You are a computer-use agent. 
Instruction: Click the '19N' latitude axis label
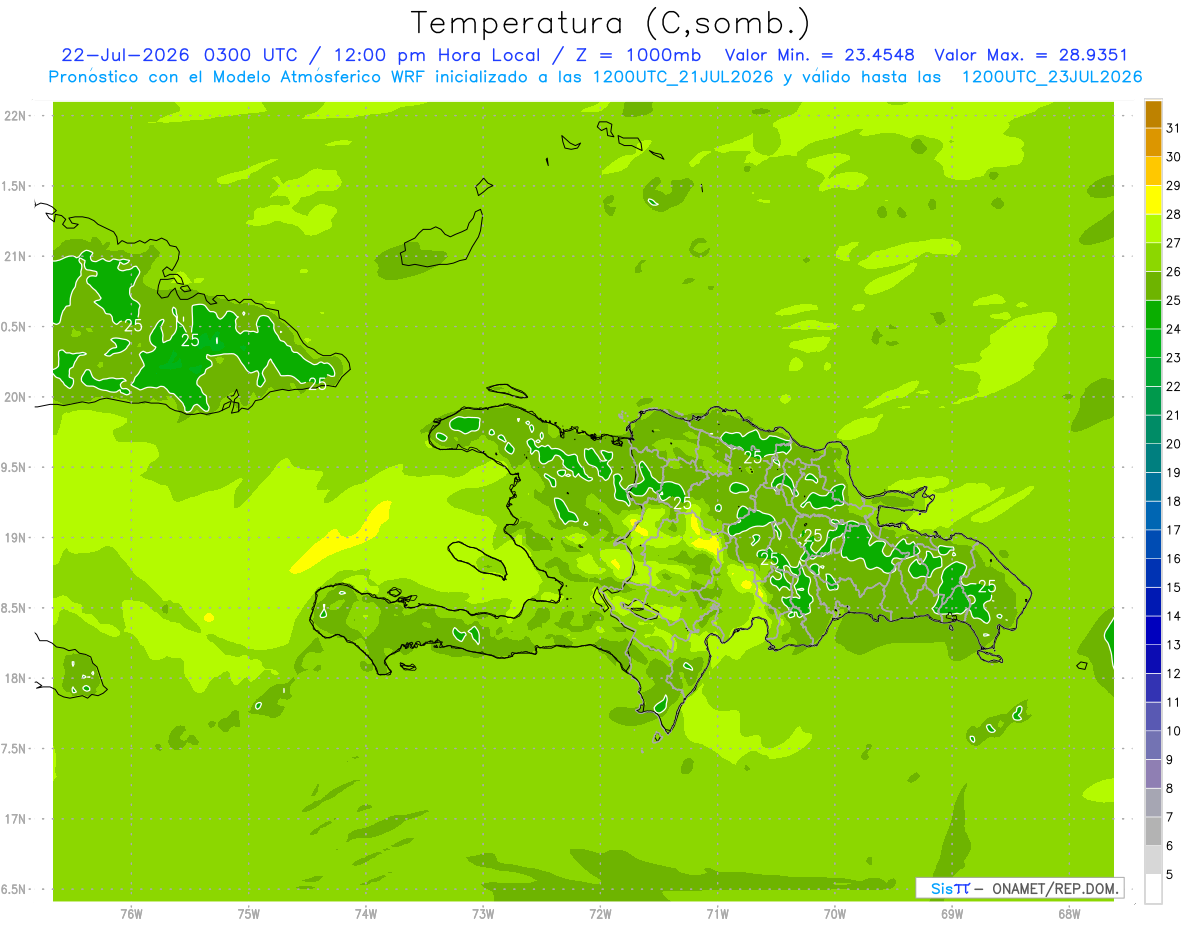[x=15, y=537]
